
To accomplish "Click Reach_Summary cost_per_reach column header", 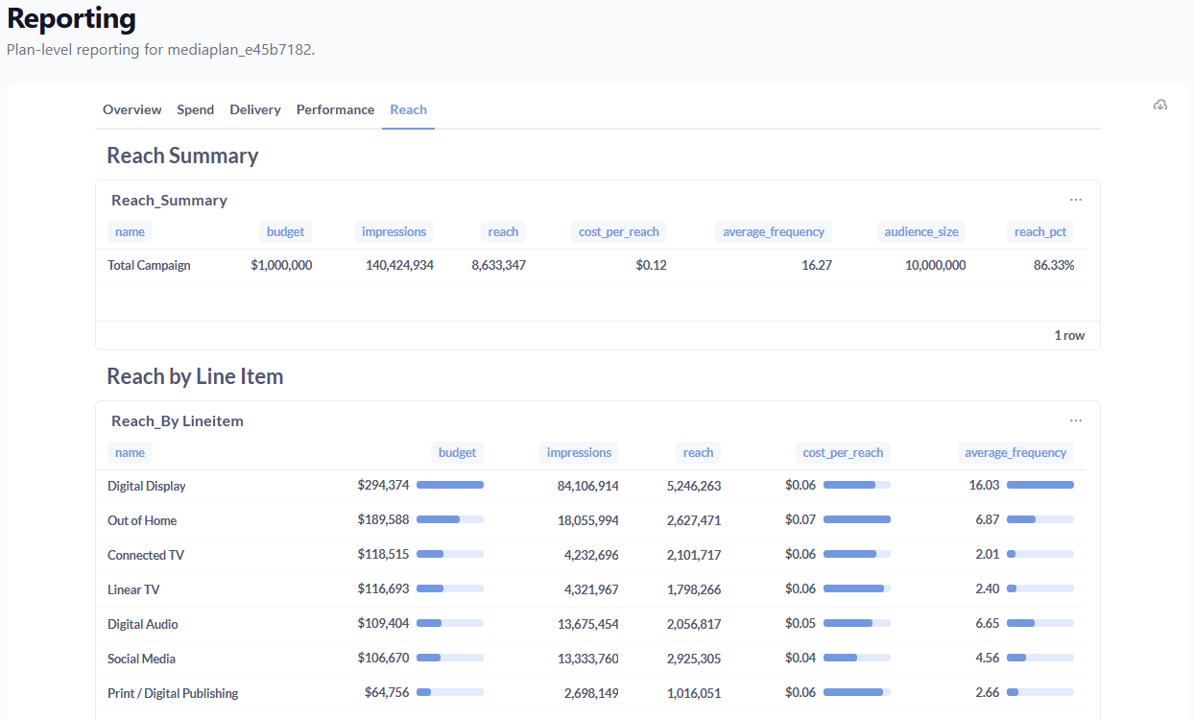I will coord(618,231).
